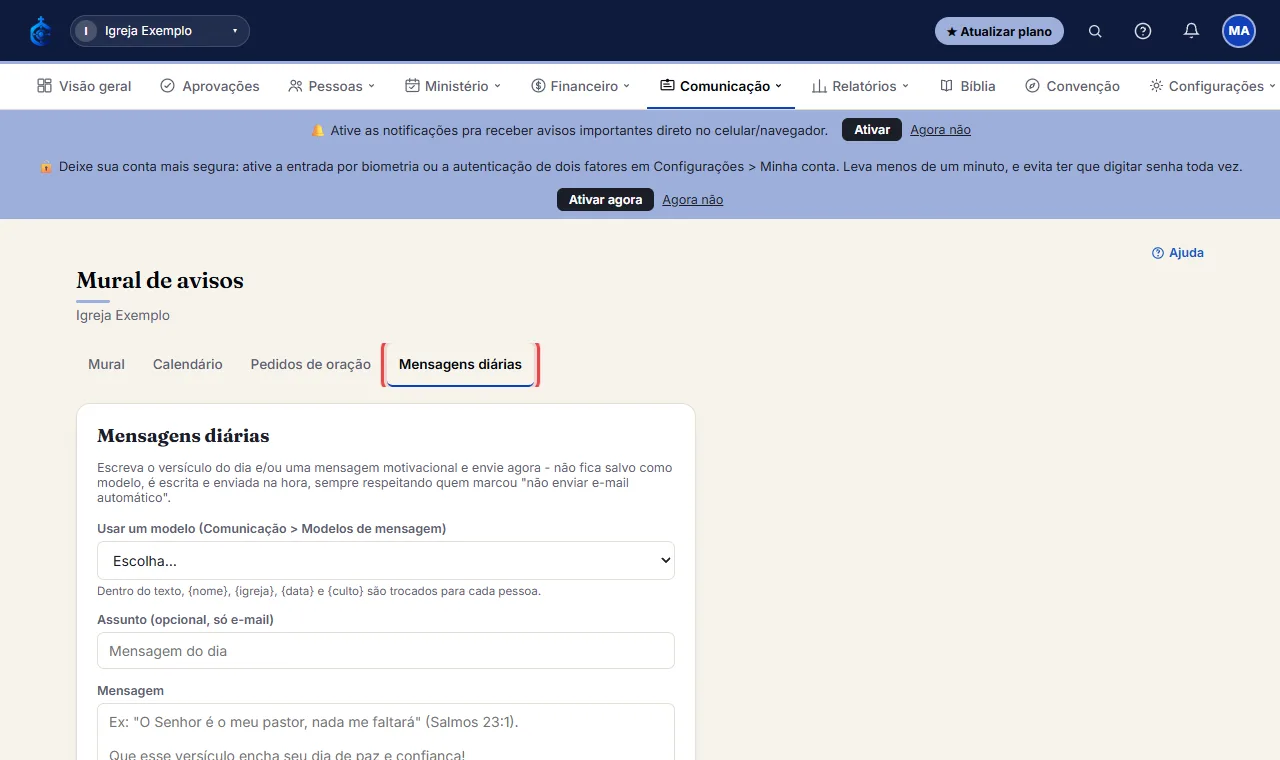Switch to the Pedidos de oração tab
The image size is (1280, 760).
(x=311, y=364)
